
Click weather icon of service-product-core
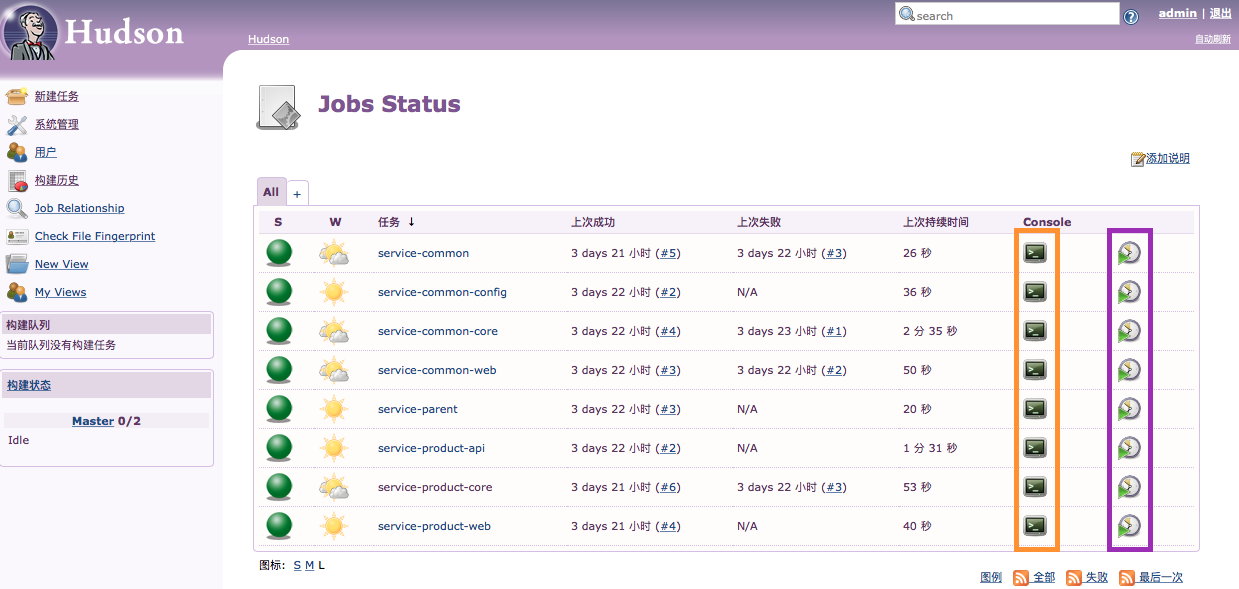[334, 487]
